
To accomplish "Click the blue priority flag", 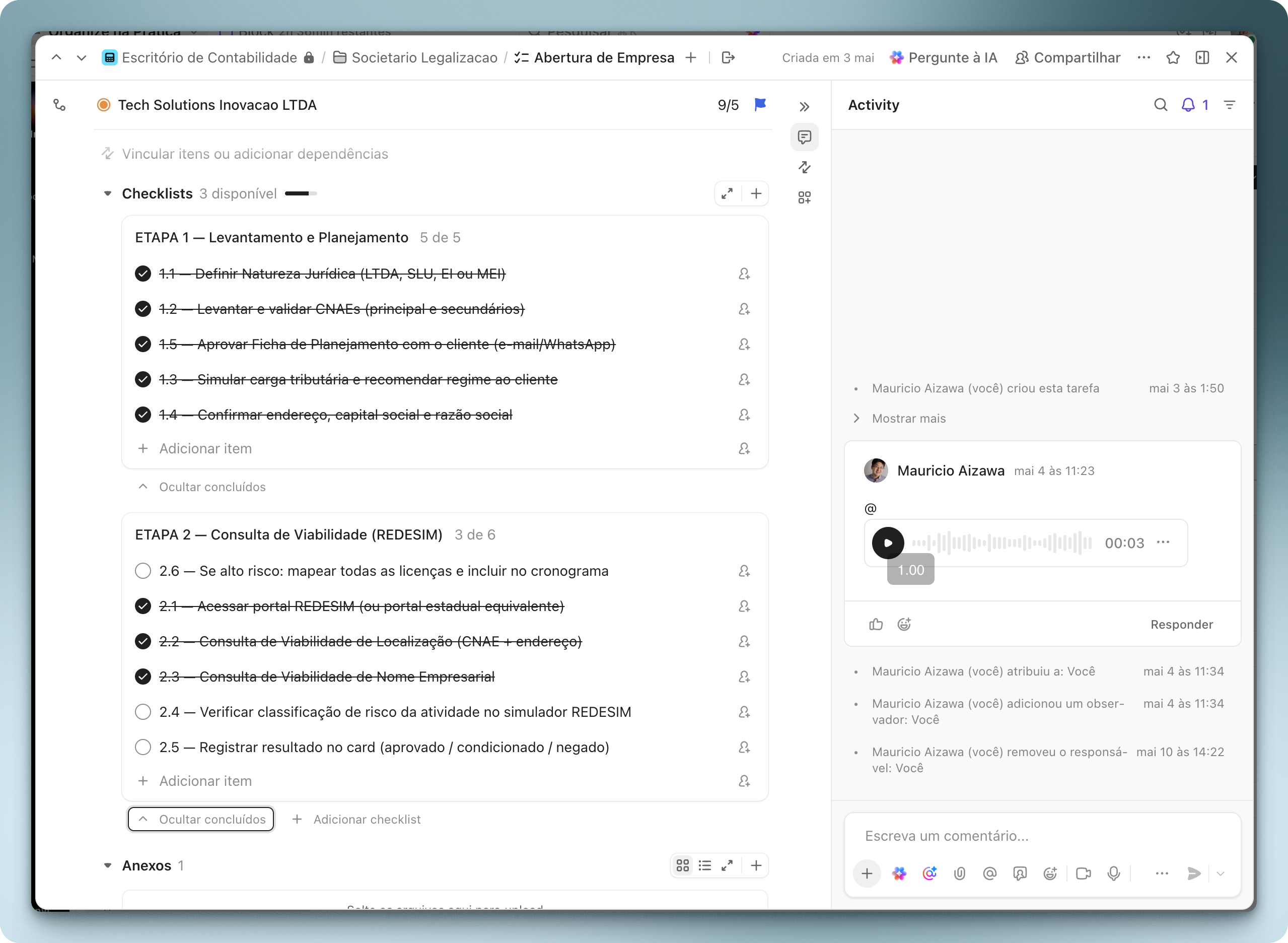I will pos(760,104).
